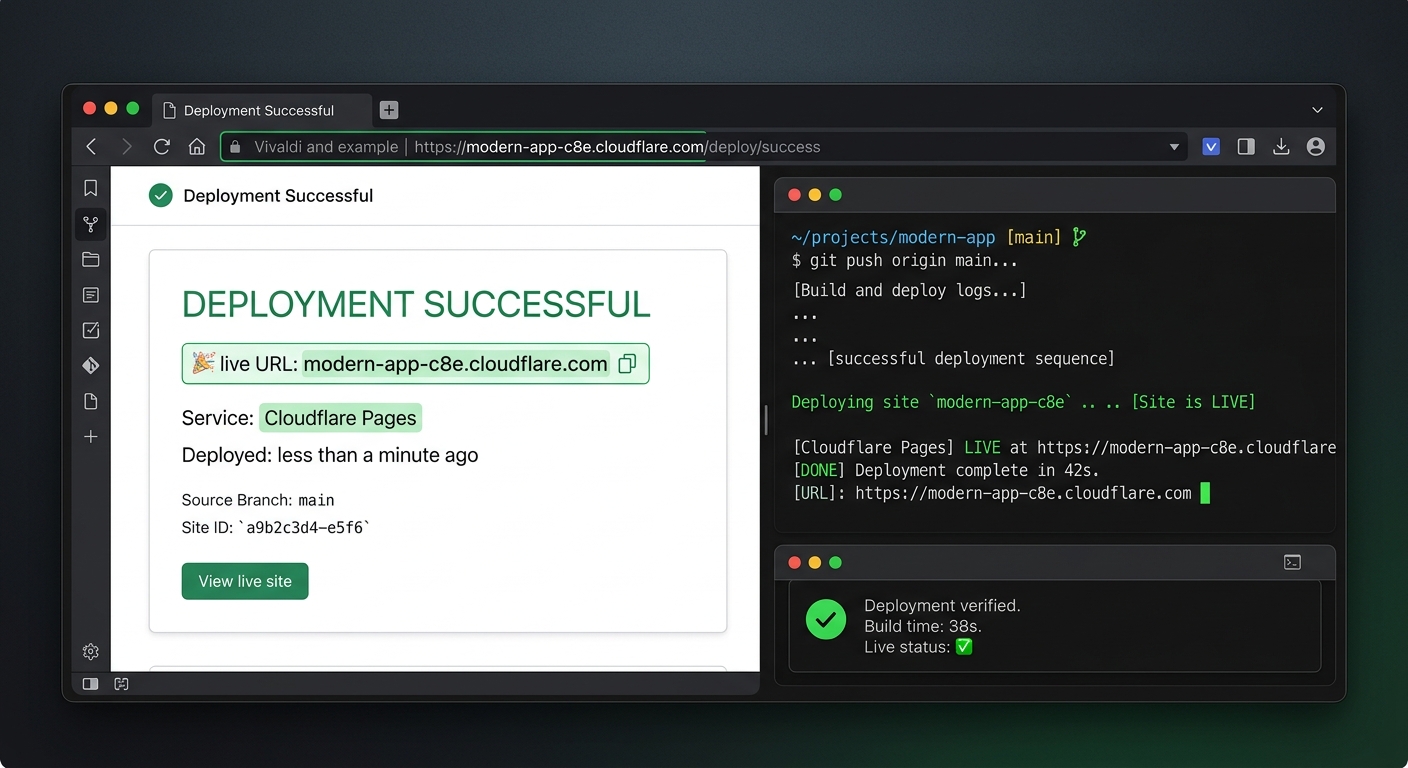1408x768 pixels.
Task: Click the terminal icon in lower window
Action: (x=1292, y=563)
